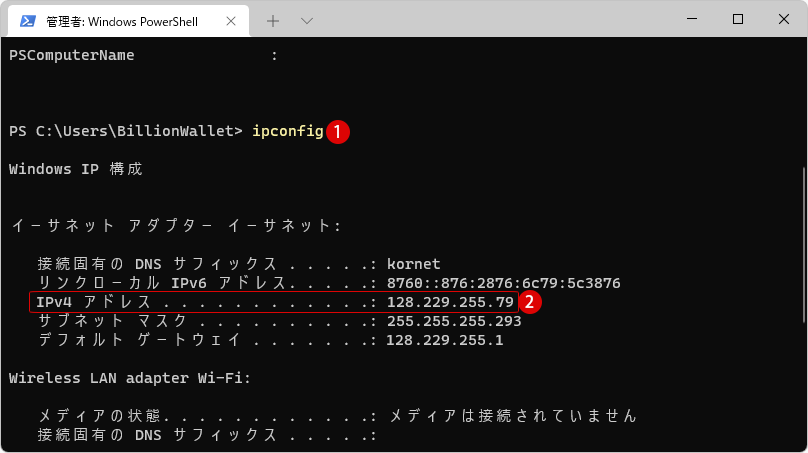The height and width of the screenshot is (453, 808).
Task: Close the Windows PowerShell tab
Action: [x=231, y=21]
